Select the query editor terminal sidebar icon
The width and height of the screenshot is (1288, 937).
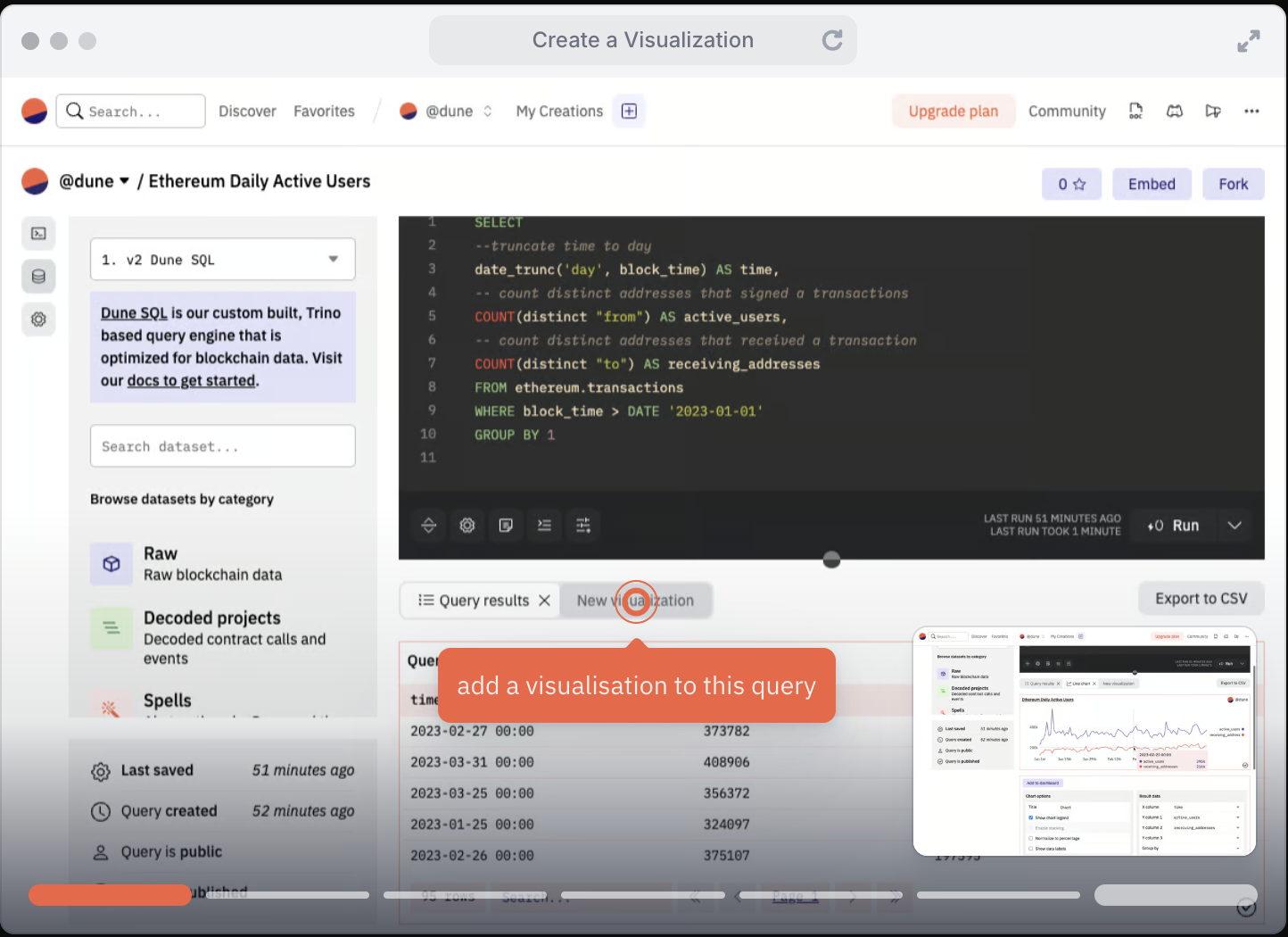coord(38,234)
